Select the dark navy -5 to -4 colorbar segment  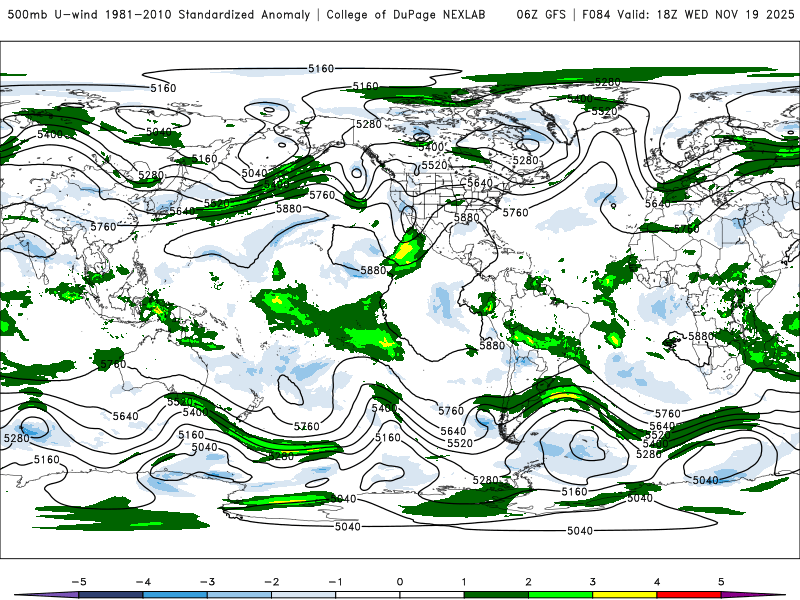pos(111,595)
